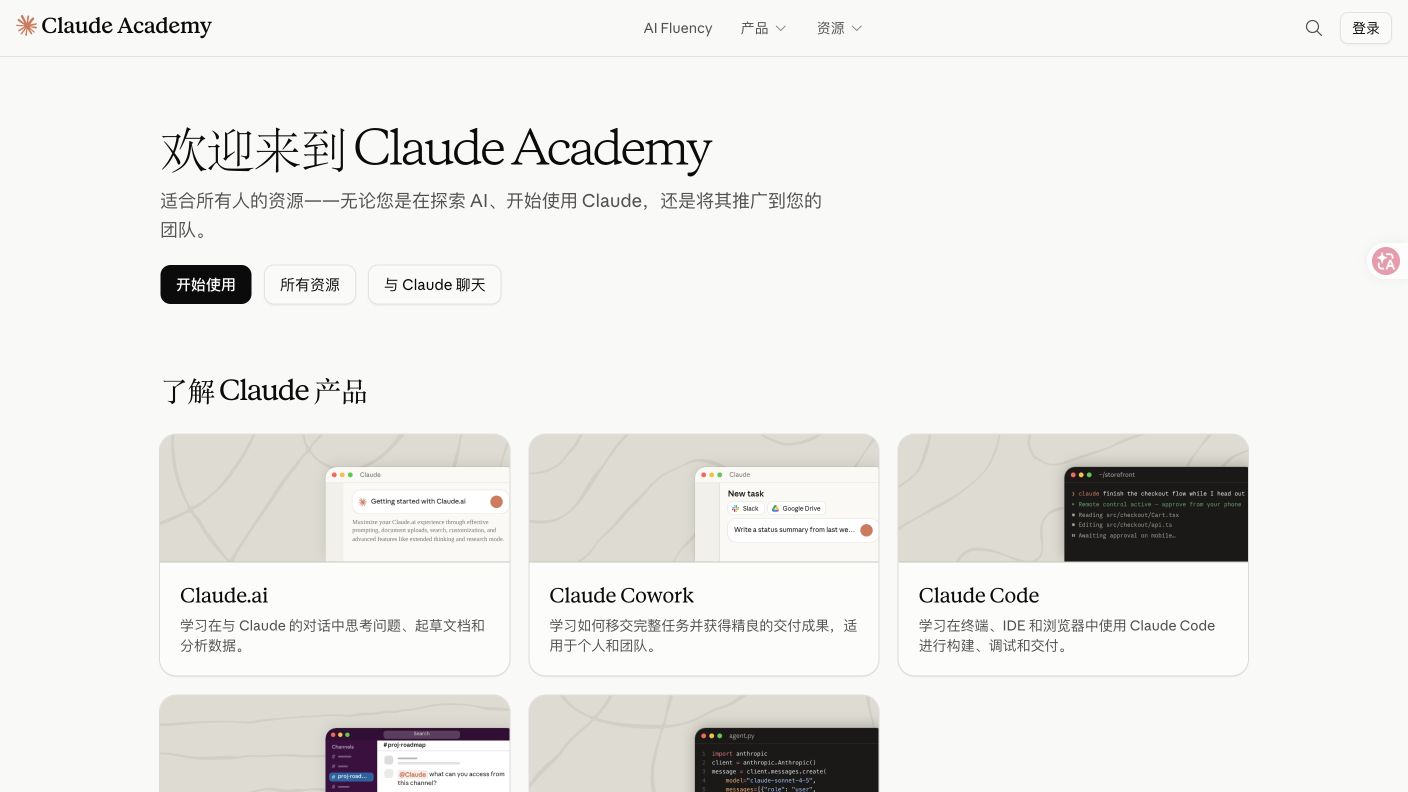Click the intro paragraph under the main heading

coord(491,215)
